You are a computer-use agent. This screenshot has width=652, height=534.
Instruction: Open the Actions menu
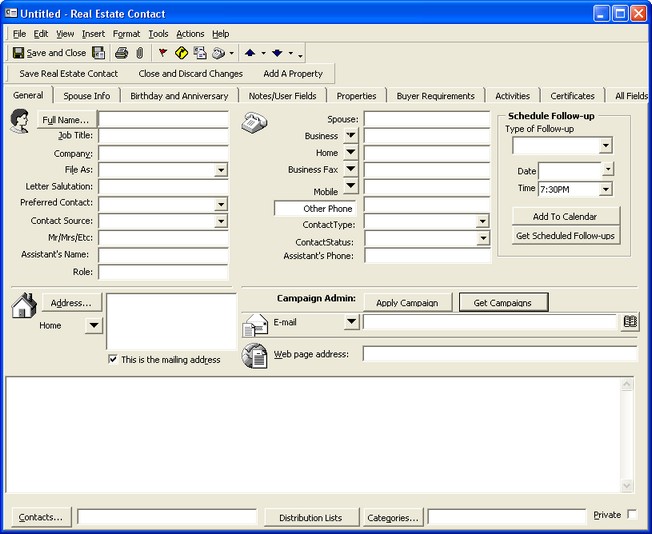click(190, 34)
